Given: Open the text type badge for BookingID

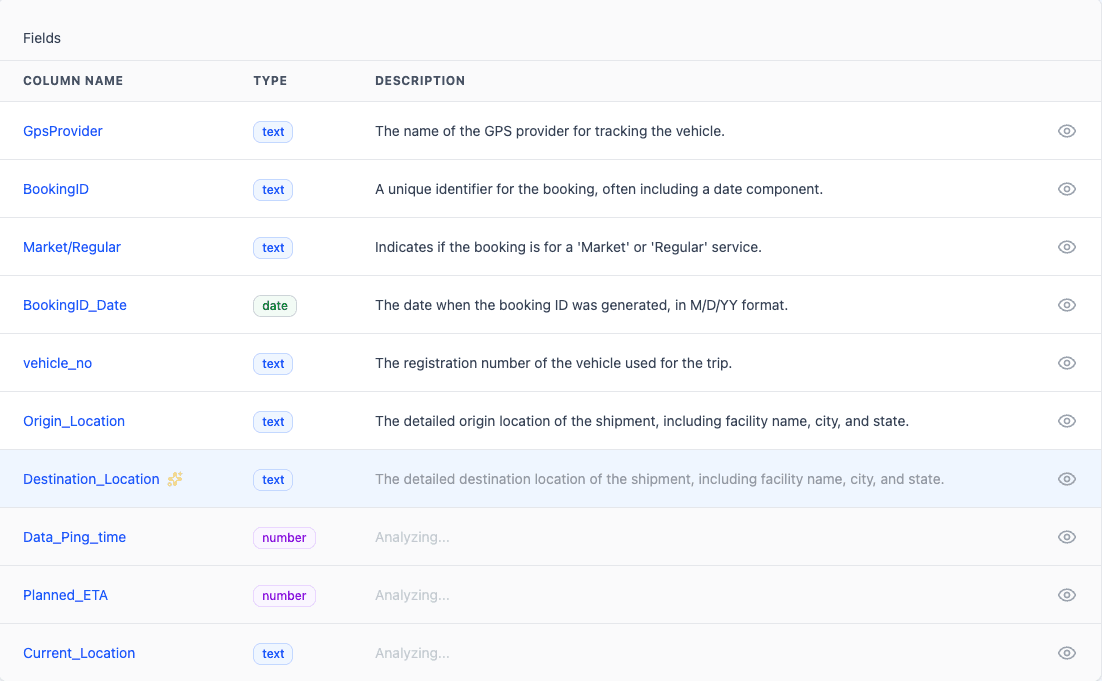Looking at the screenshot, I should [273, 189].
